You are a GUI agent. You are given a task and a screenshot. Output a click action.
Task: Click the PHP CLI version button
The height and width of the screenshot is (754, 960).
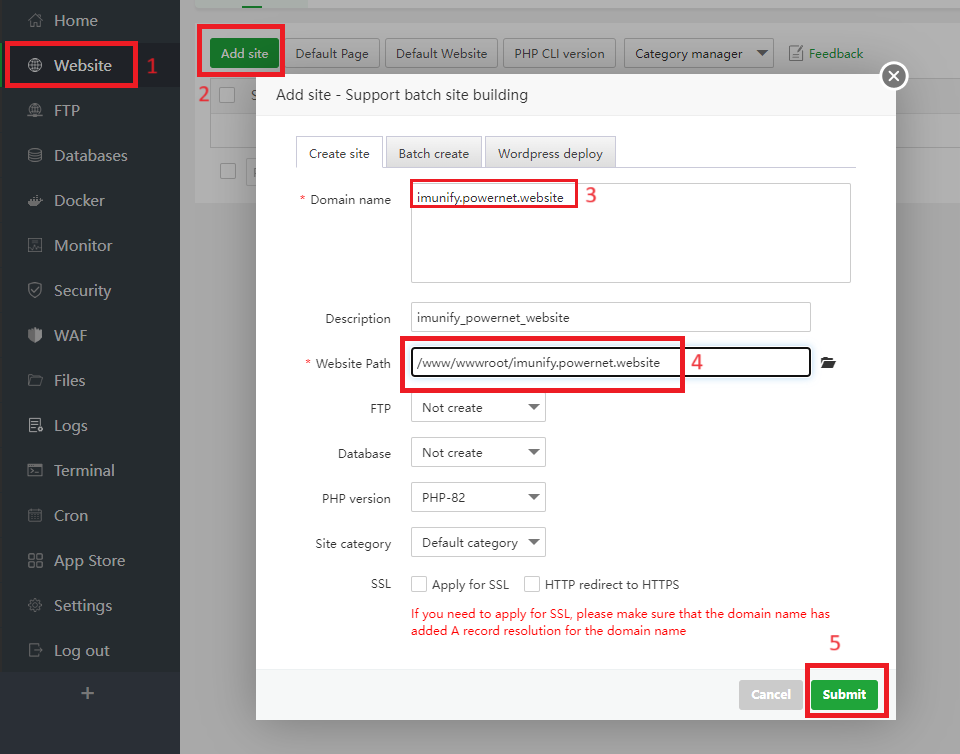(x=559, y=53)
